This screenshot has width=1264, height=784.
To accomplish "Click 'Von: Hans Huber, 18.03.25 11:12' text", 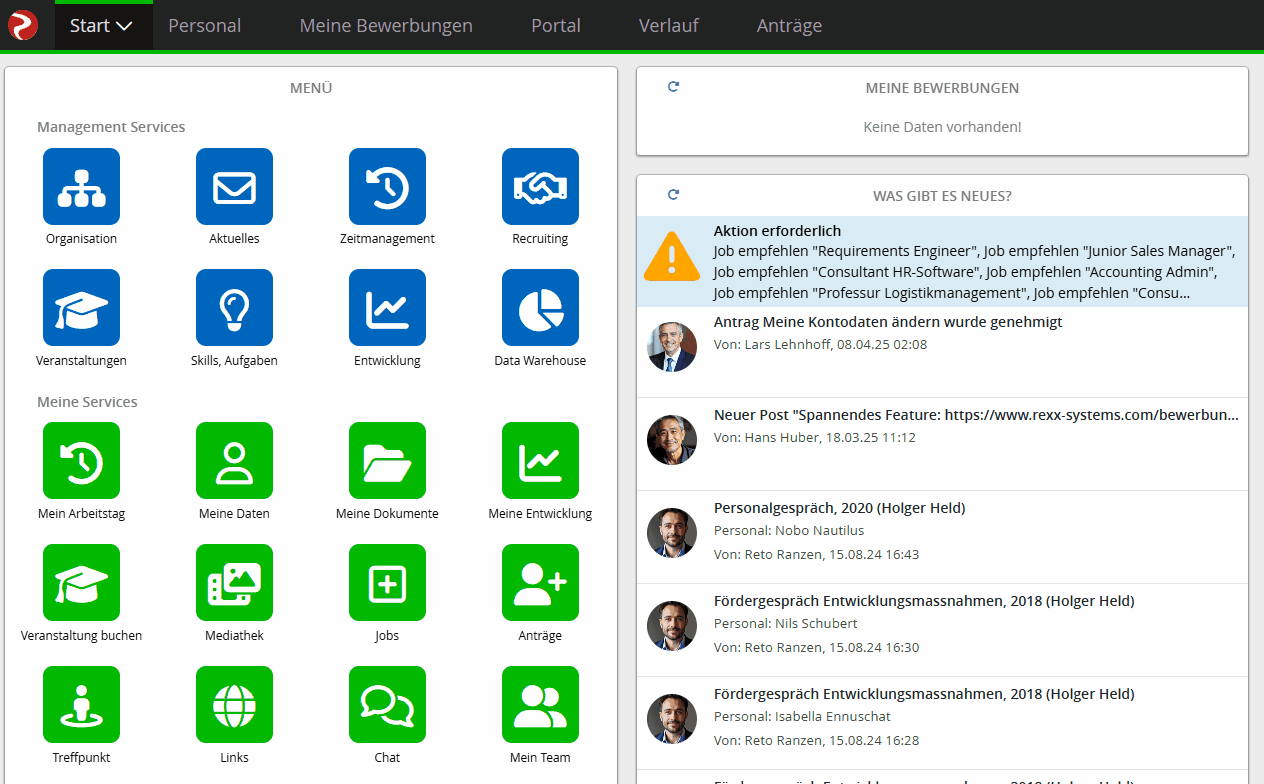I will pos(815,438).
